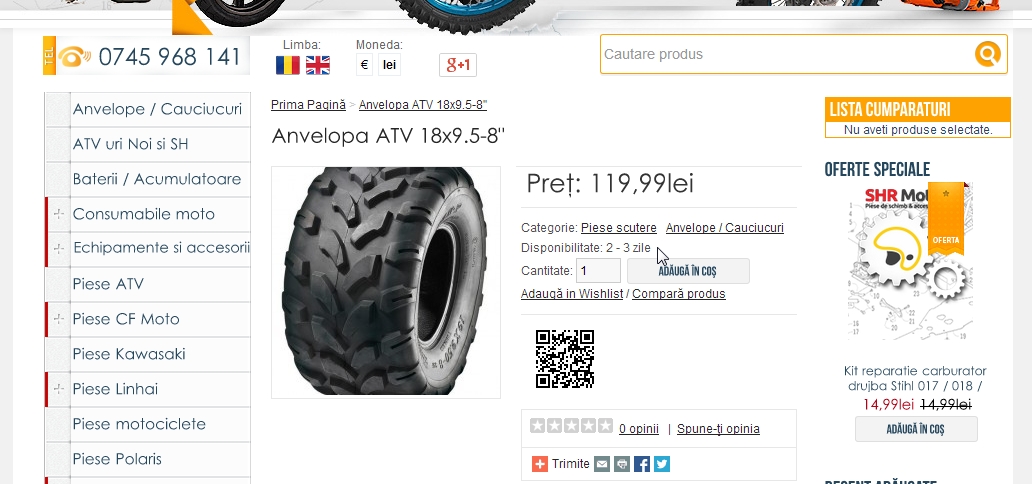Expand the Consumabile moto category

tap(59, 214)
